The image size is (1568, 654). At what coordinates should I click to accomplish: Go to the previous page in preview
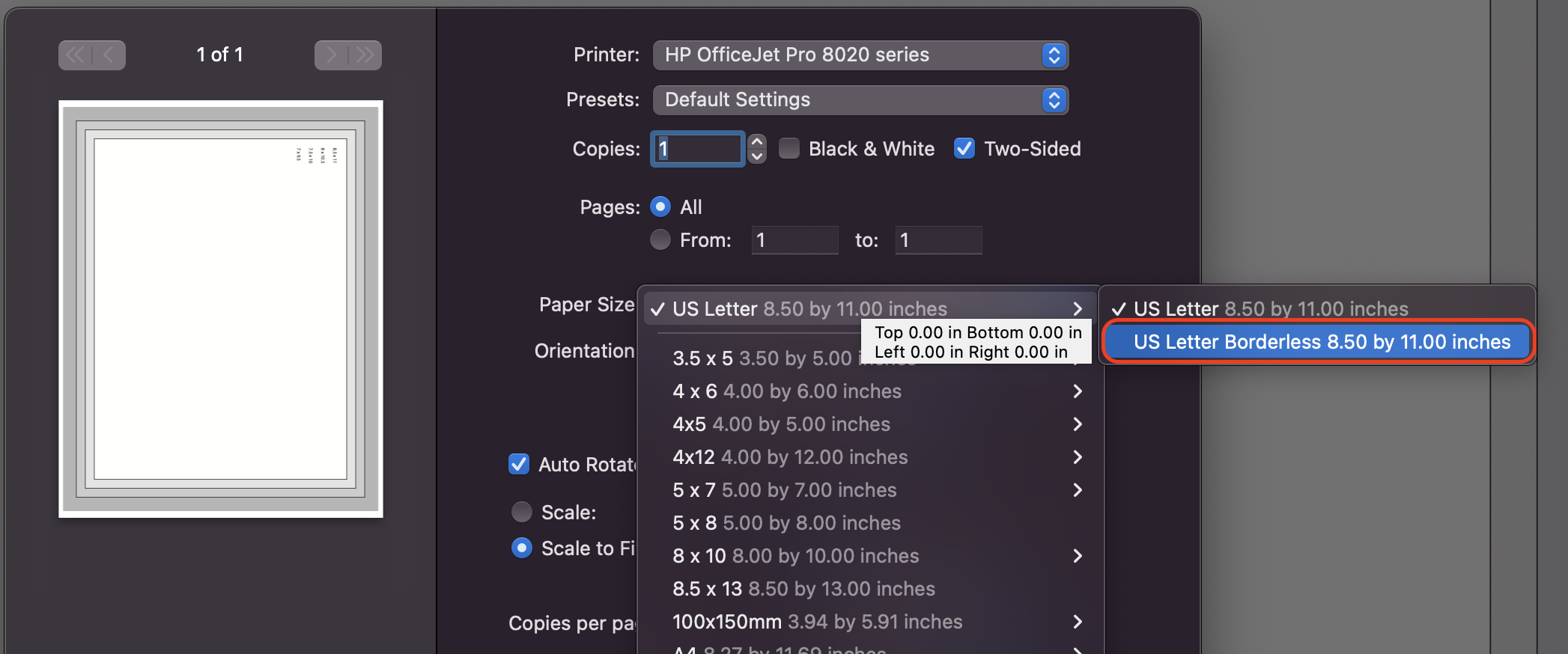[109, 55]
